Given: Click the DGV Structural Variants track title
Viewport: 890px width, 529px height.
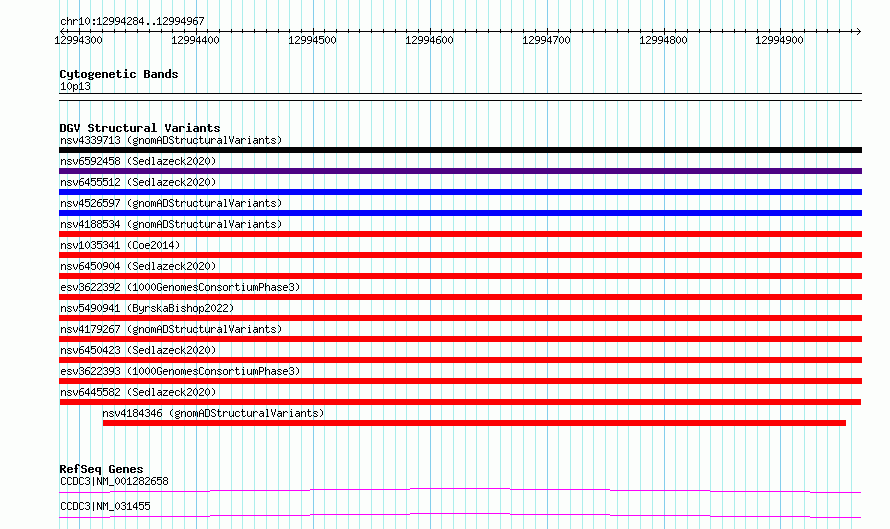Looking at the screenshot, I should point(140,128).
